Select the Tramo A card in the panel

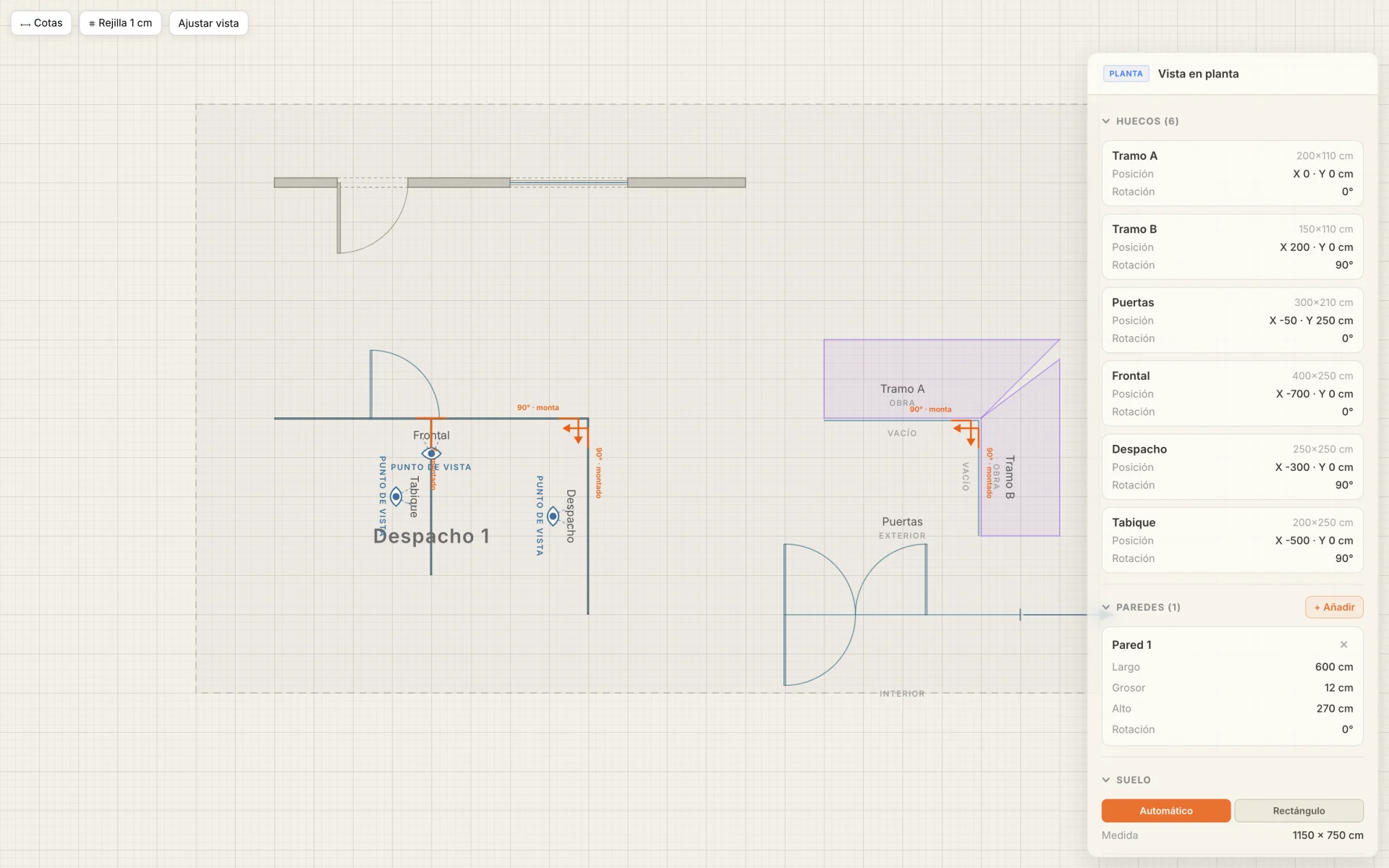(1232, 174)
